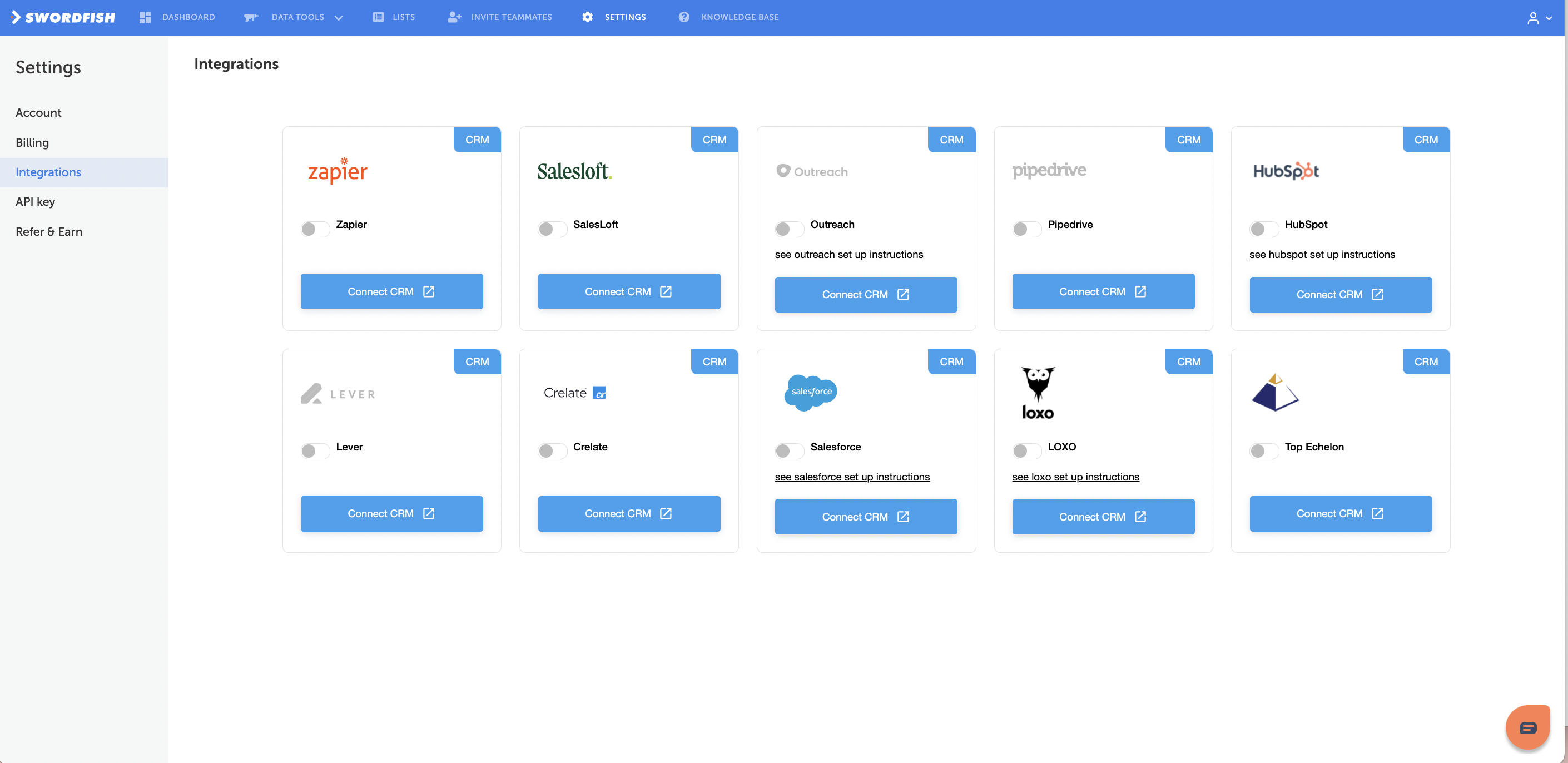
Task: Switch on the Top Echelon toggle
Action: pos(1263,450)
